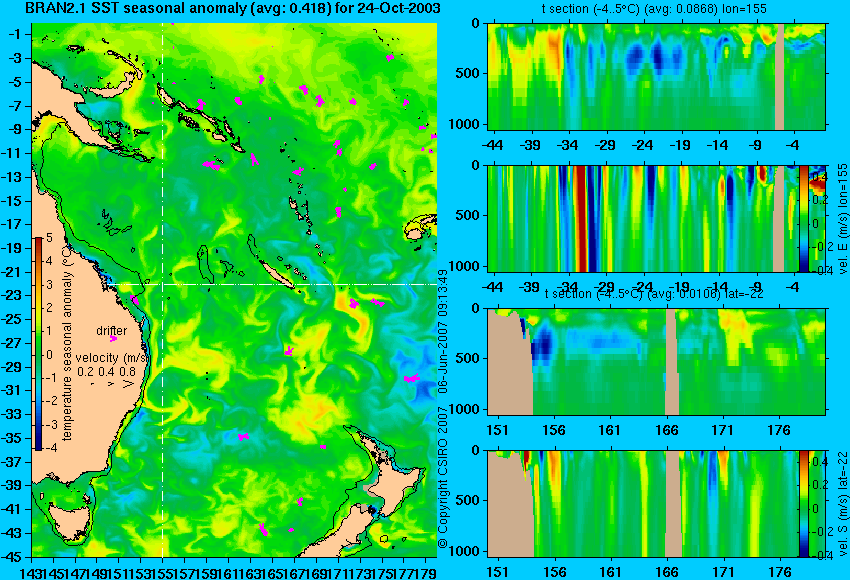Click '1000' depth label of lon=155 temperature section
The height and width of the screenshot is (580, 850).
[x=465, y=124]
